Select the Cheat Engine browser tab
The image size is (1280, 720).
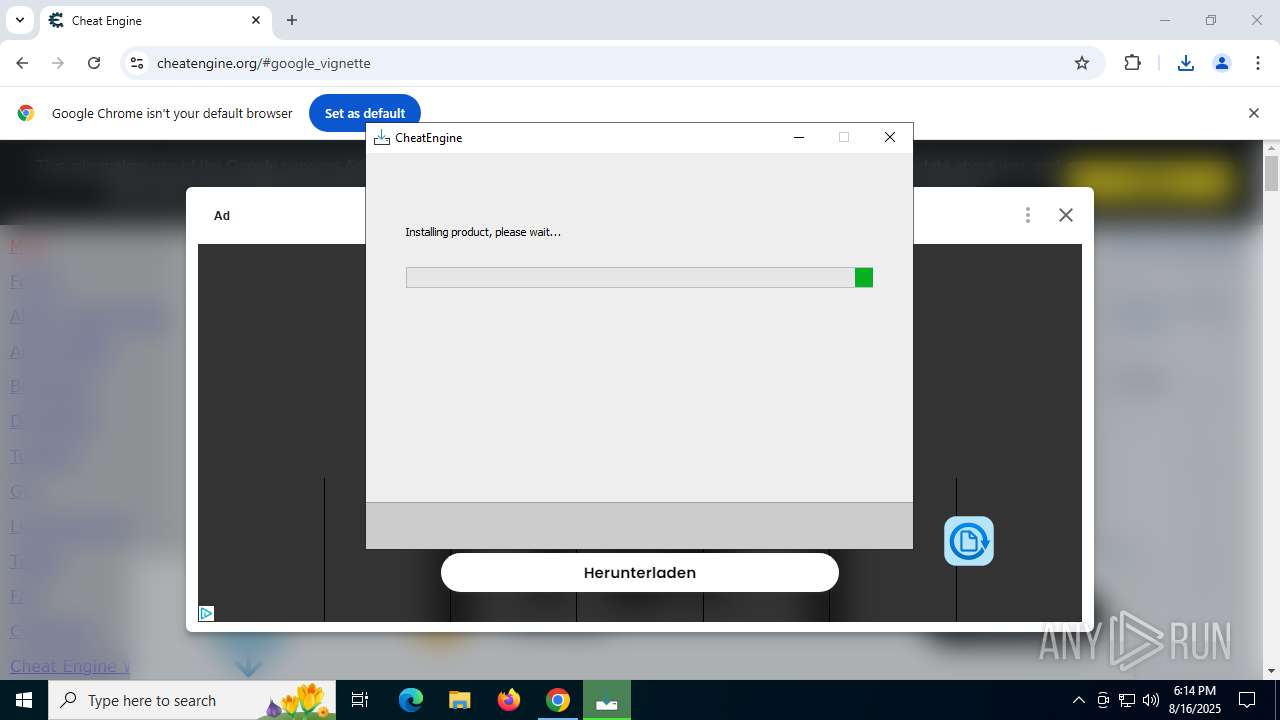(x=155, y=20)
